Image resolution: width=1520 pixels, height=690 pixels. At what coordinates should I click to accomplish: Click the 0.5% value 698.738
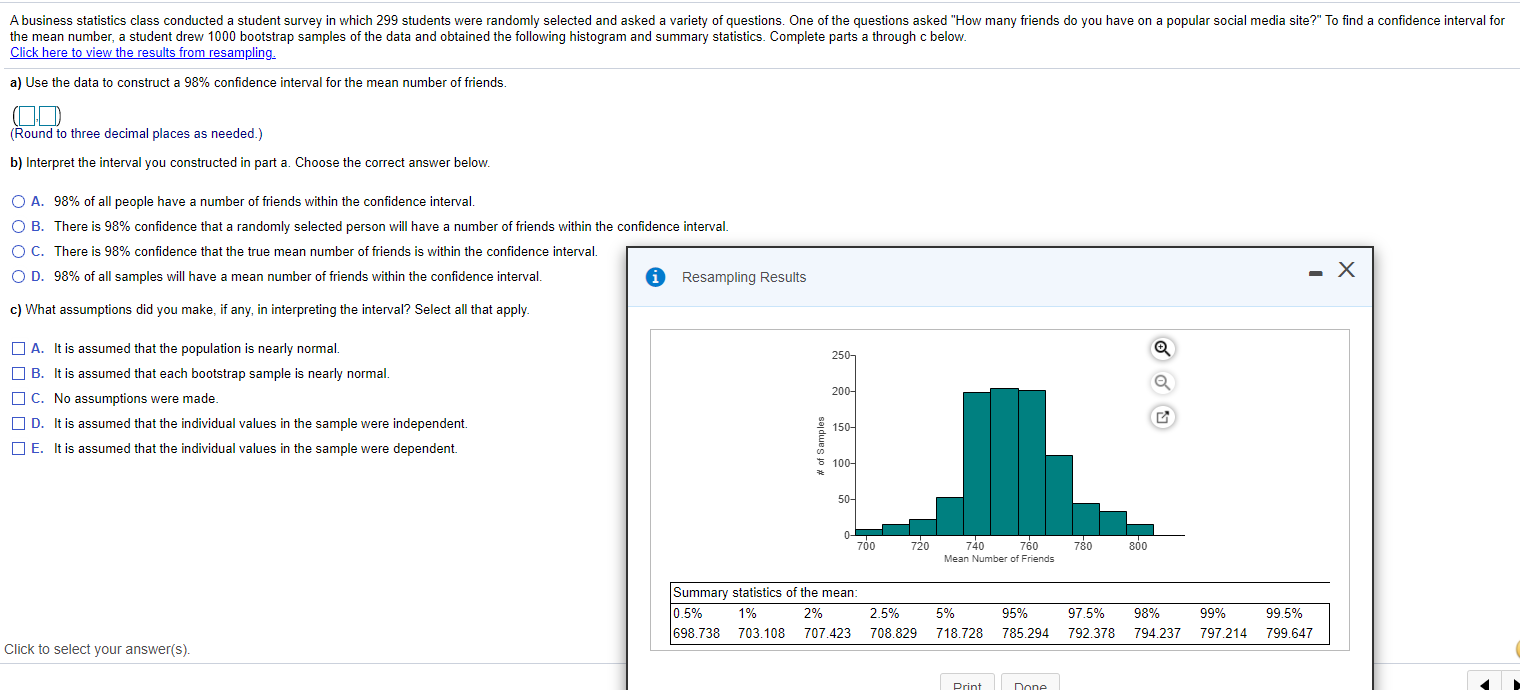[x=696, y=633]
